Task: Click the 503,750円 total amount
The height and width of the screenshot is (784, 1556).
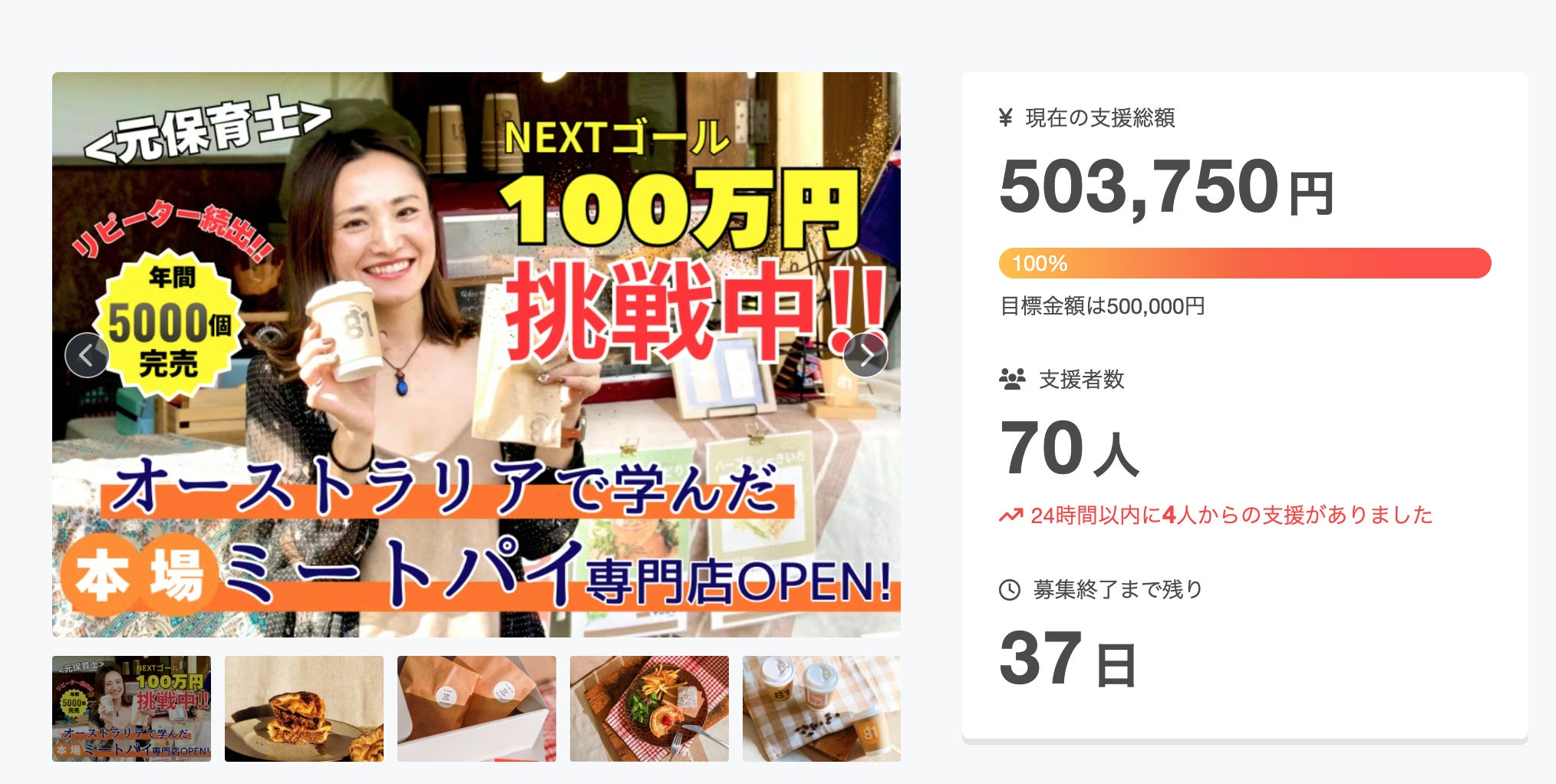Action: click(1166, 188)
